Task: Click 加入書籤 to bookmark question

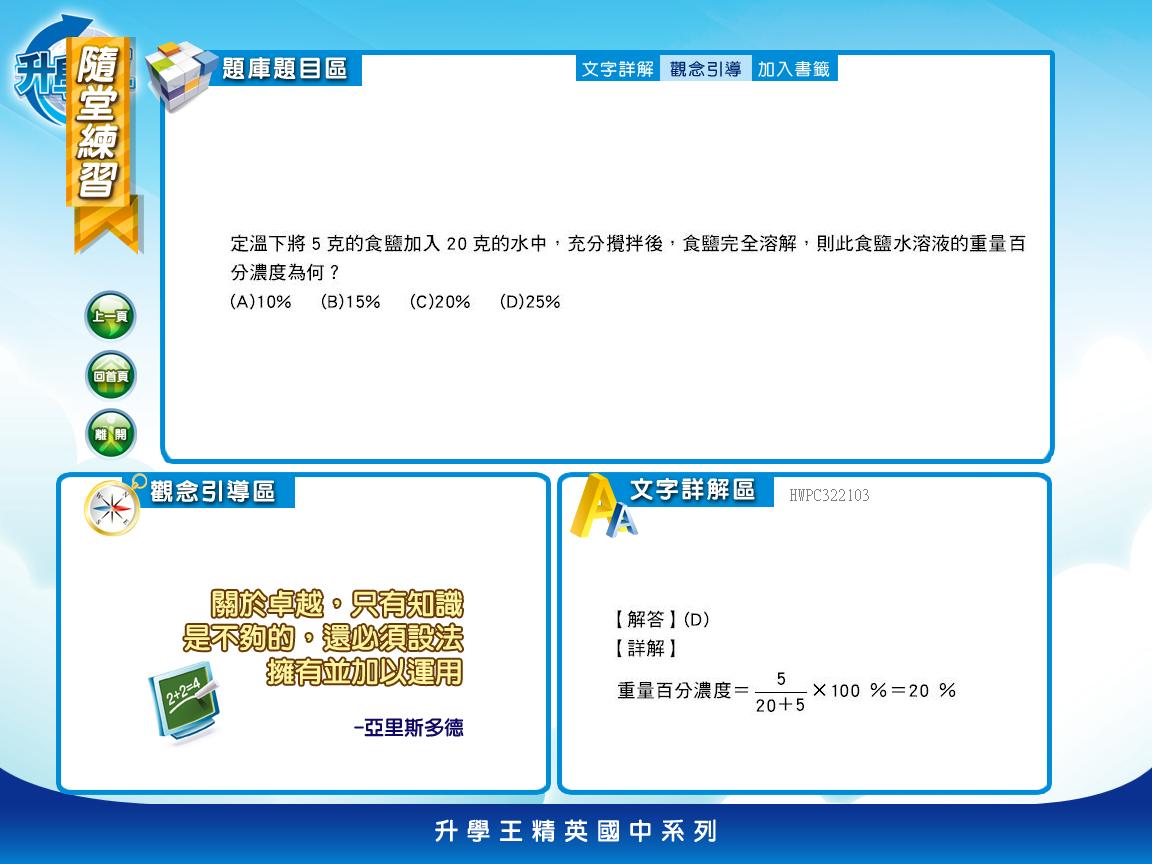Action: pos(794,69)
